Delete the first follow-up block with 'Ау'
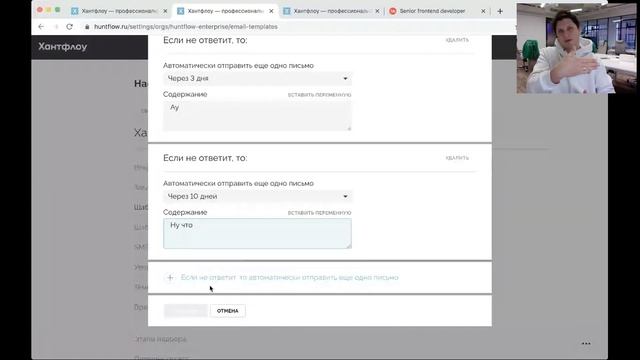Viewport: 640px width, 360px height. (457, 40)
